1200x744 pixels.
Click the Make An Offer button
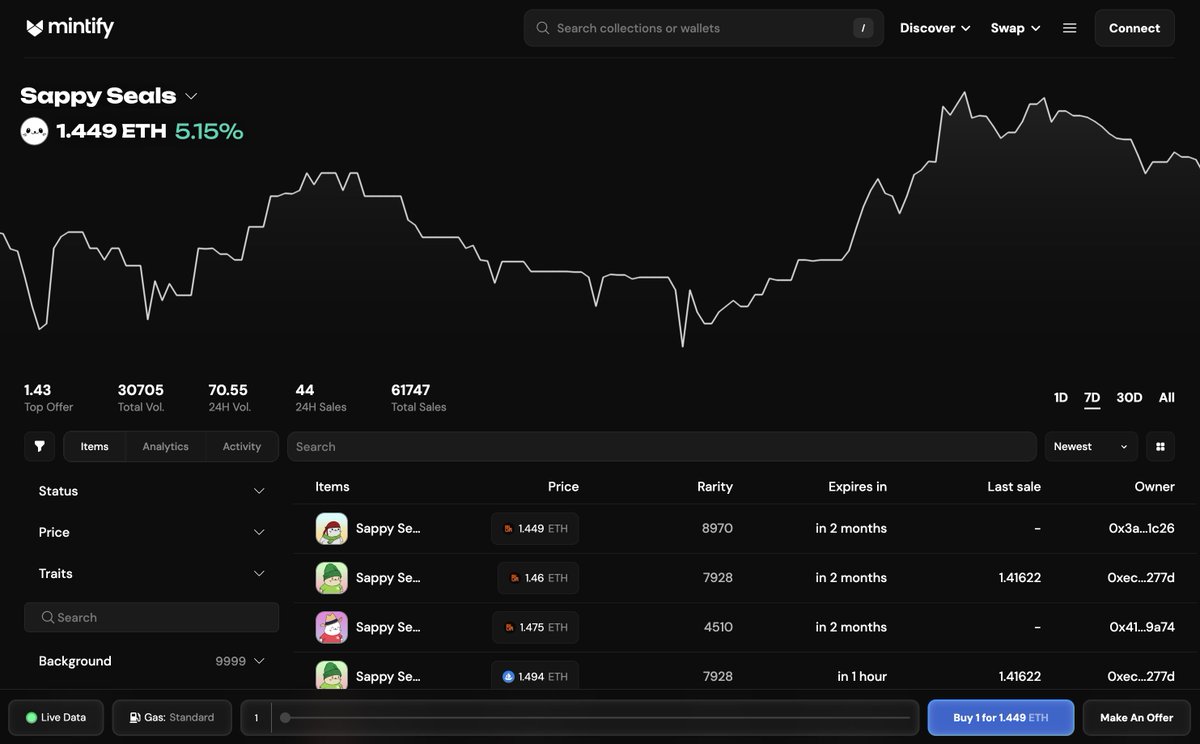coord(1136,717)
